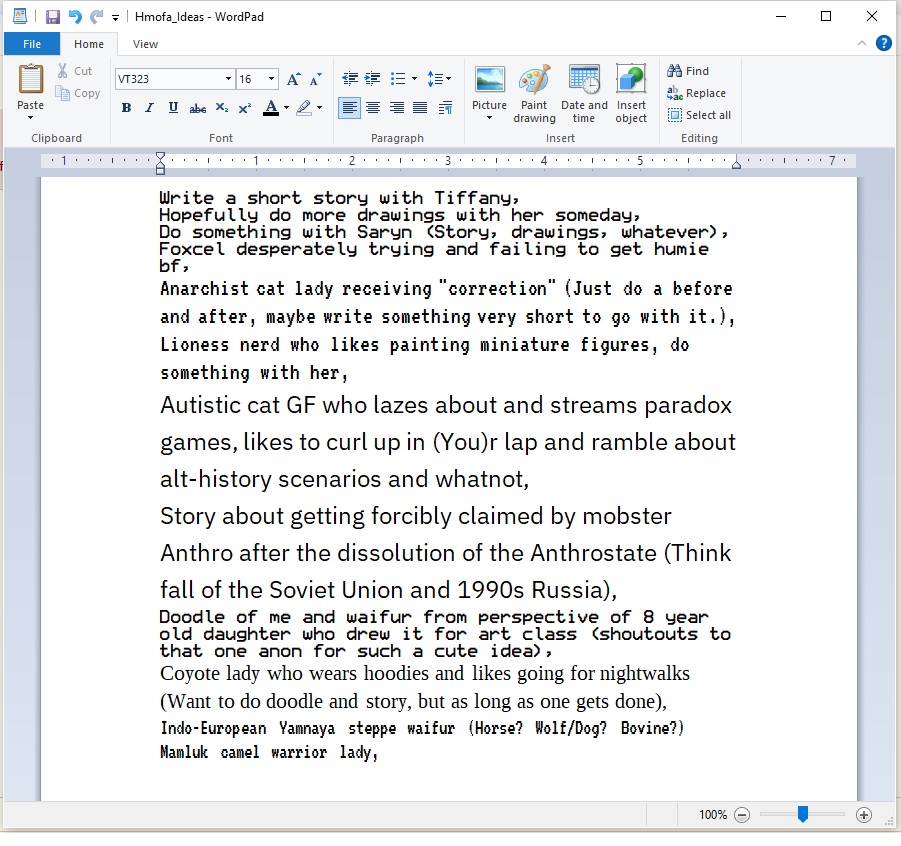Click in line 'Doodle of me and waifur from perspective'
901x846 pixels.
point(379,617)
